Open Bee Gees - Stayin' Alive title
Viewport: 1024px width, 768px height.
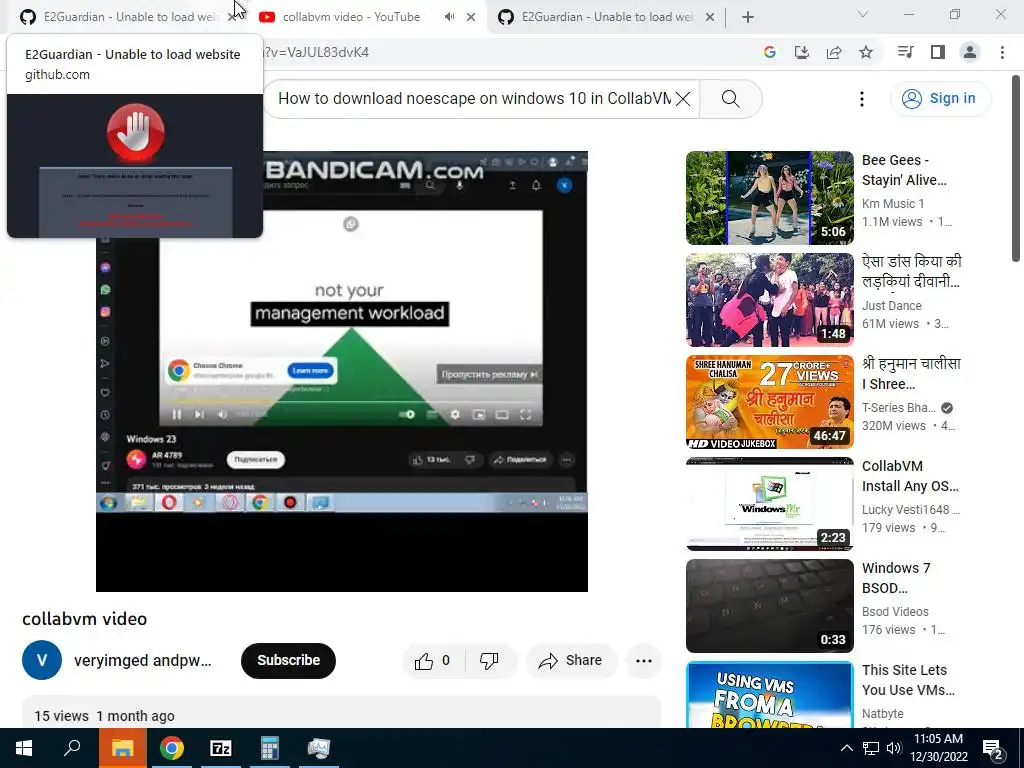pyautogui.click(x=904, y=170)
